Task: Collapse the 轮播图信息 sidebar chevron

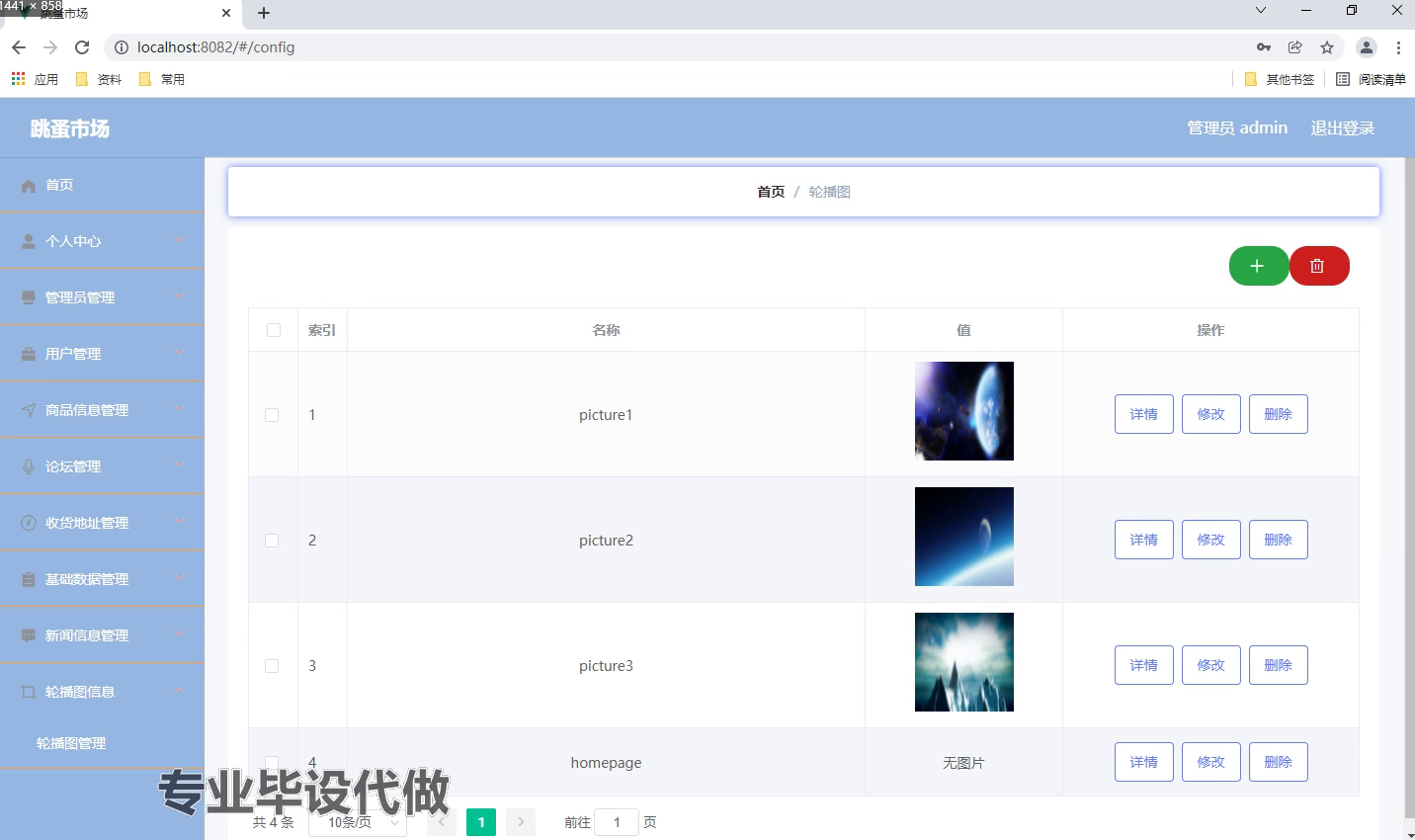Action: [179, 691]
